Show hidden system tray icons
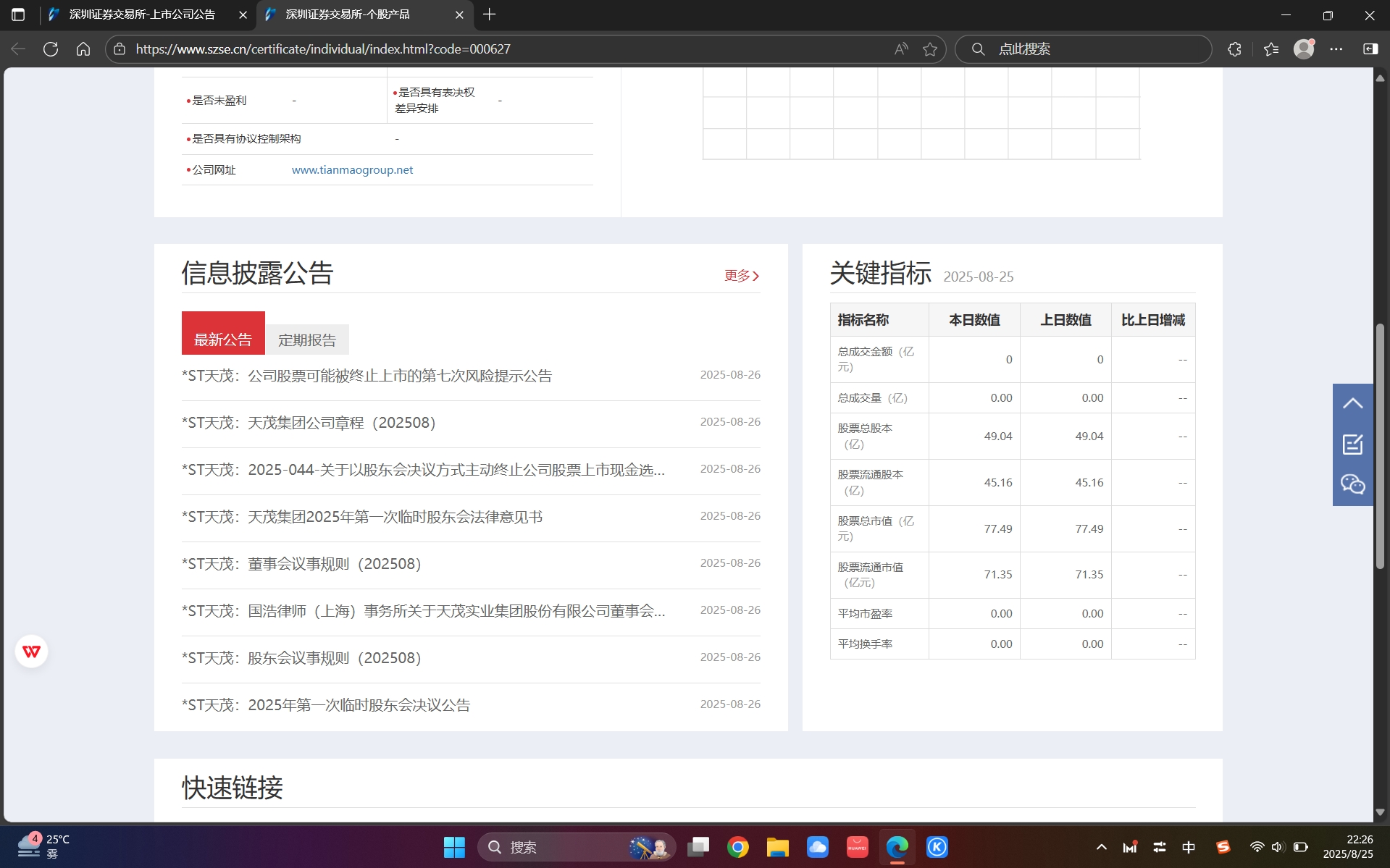The image size is (1390, 868). [x=1102, y=847]
